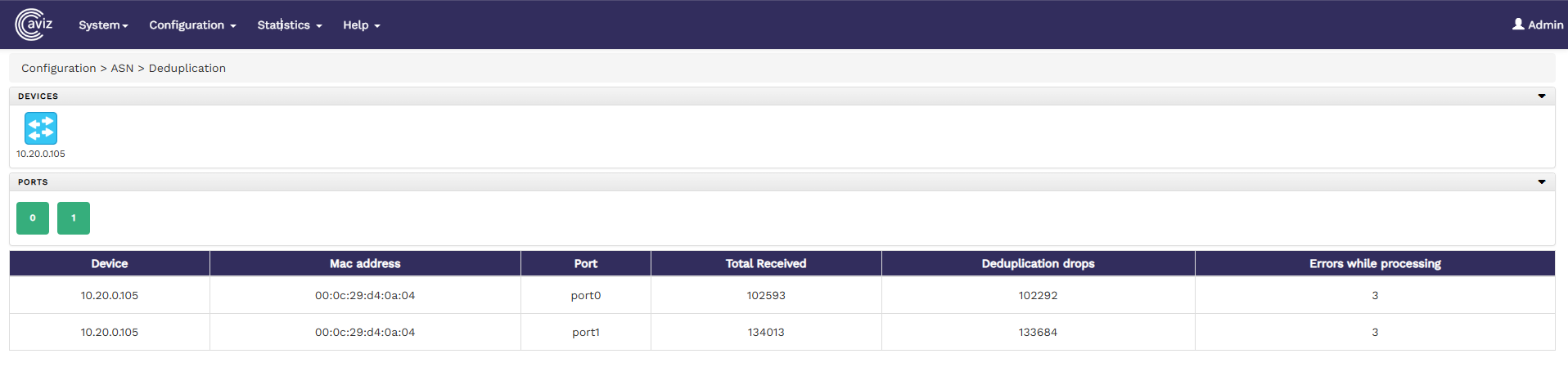Select the port1 table row cell
The image size is (1568, 376).
point(586,332)
